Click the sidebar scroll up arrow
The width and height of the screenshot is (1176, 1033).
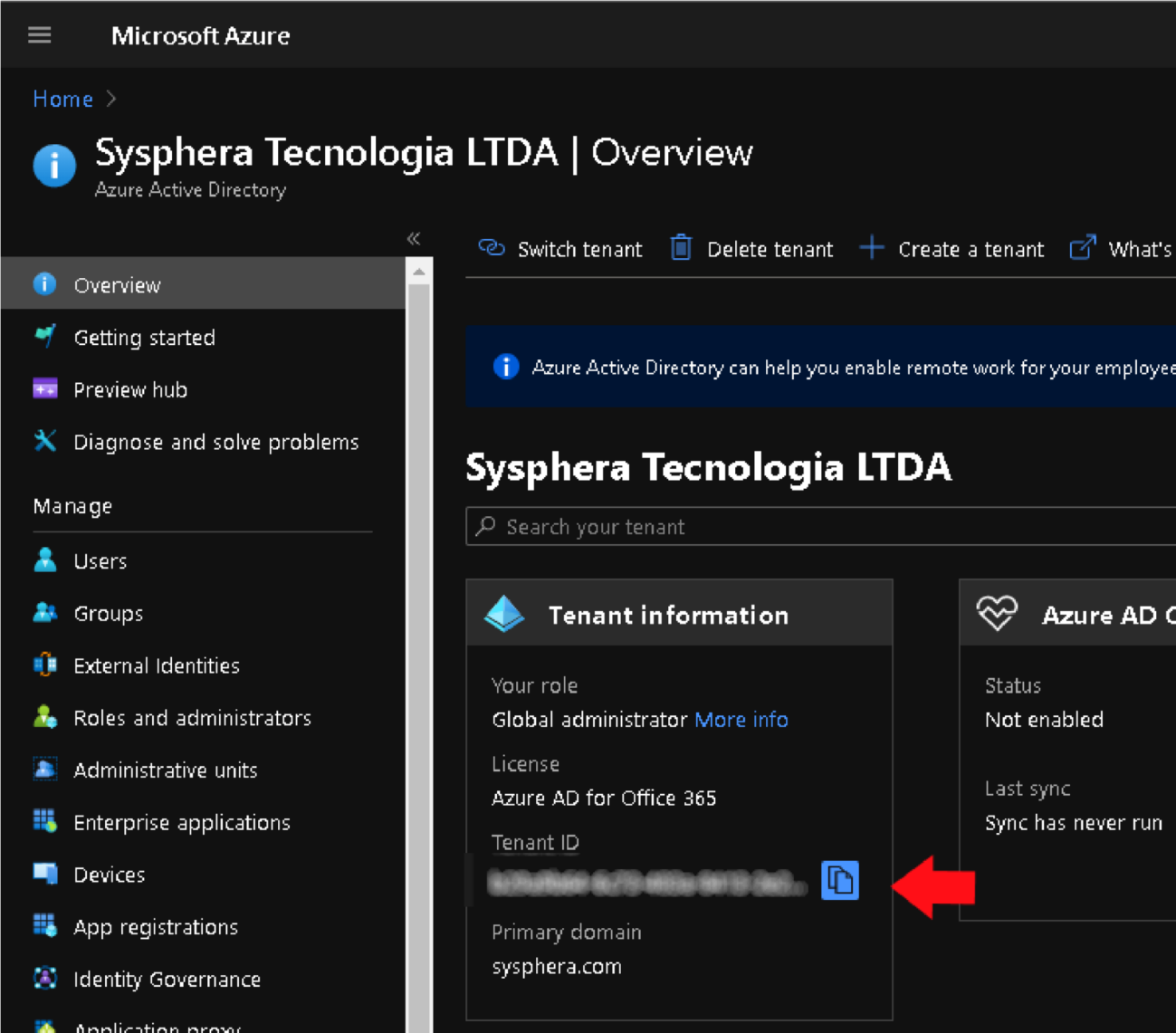(418, 272)
